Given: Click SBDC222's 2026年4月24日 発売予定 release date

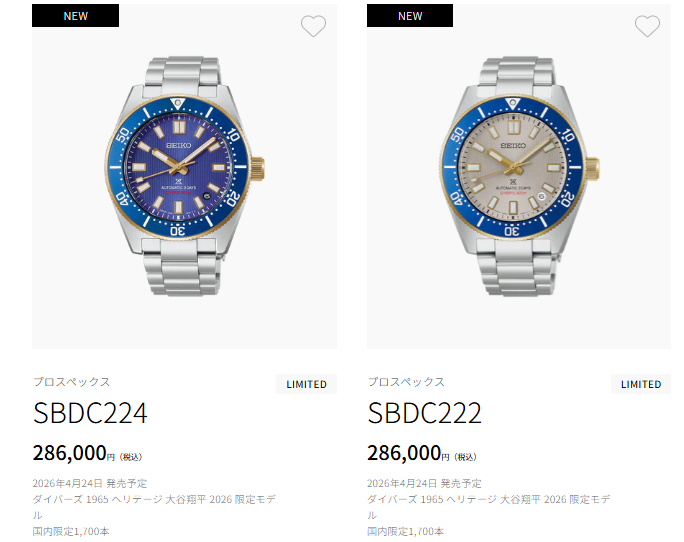Looking at the screenshot, I should (424, 484).
